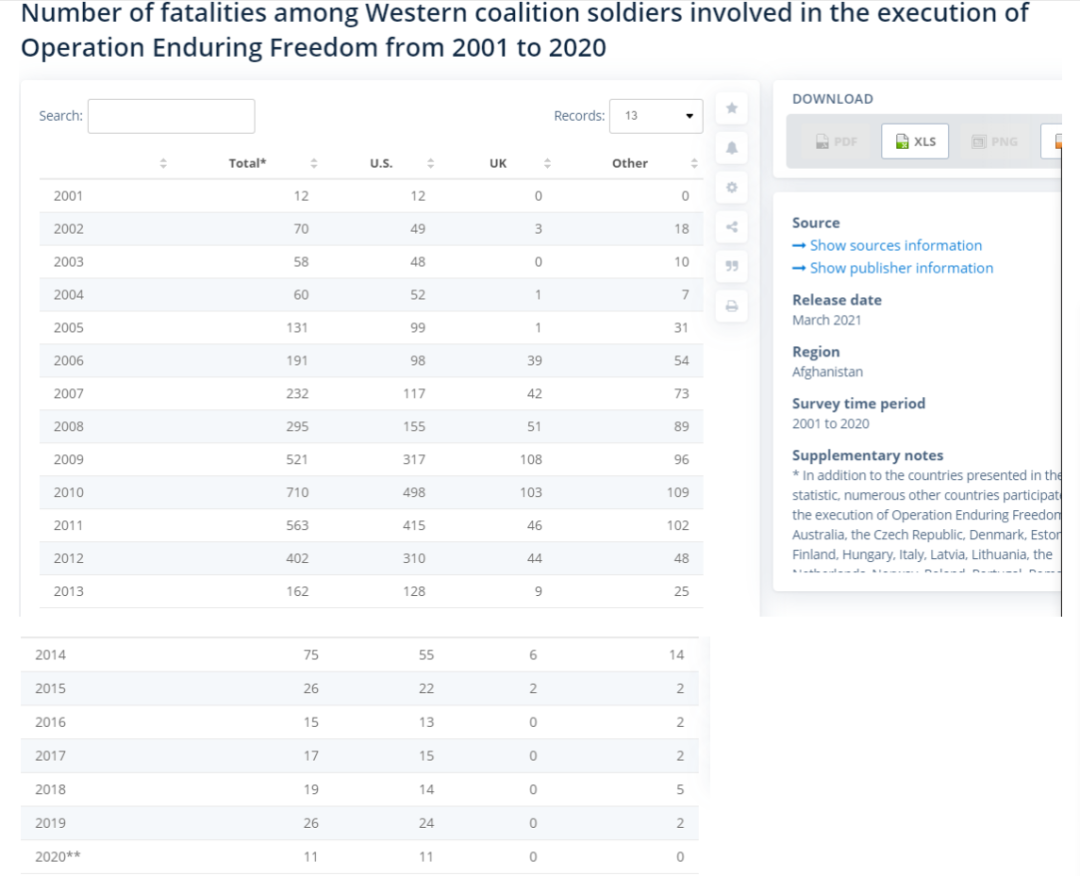Click Show publisher information link
1080x876 pixels.
[893, 268]
